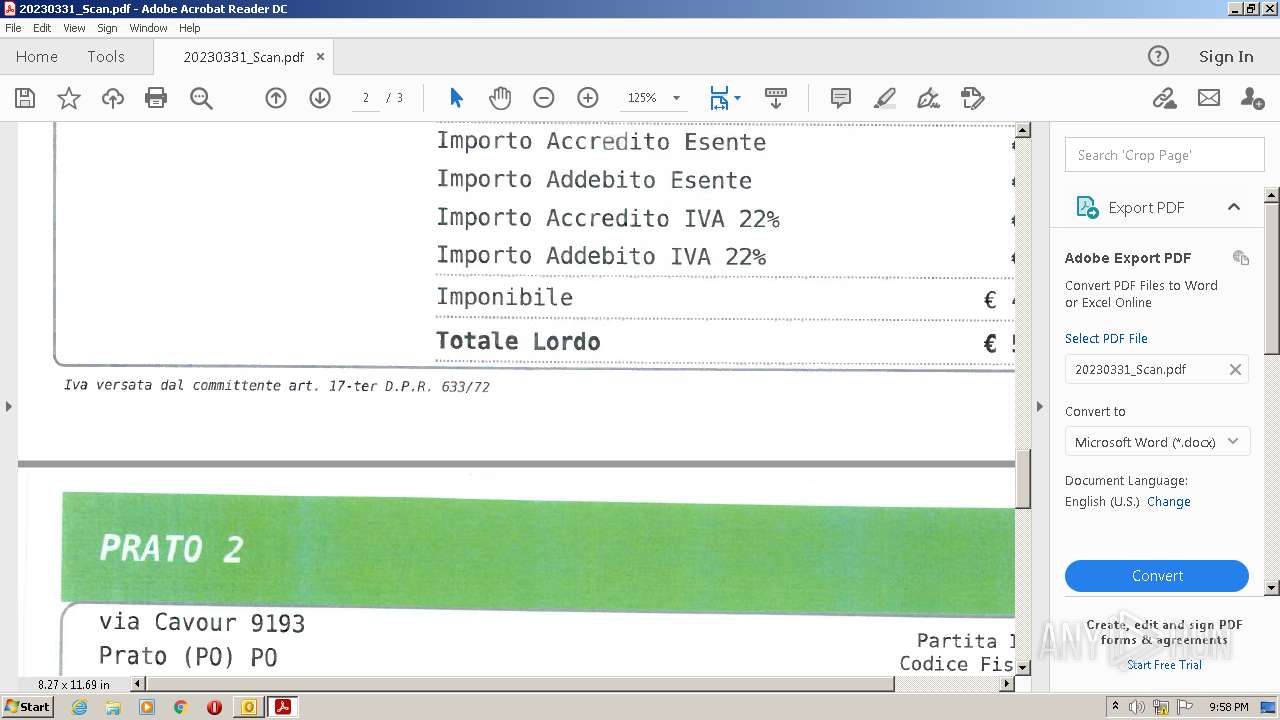Share with others add person icon

(x=1252, y=98)
